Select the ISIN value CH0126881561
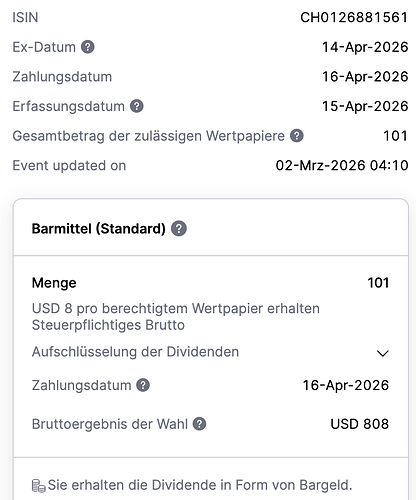 tap(354, 17)
